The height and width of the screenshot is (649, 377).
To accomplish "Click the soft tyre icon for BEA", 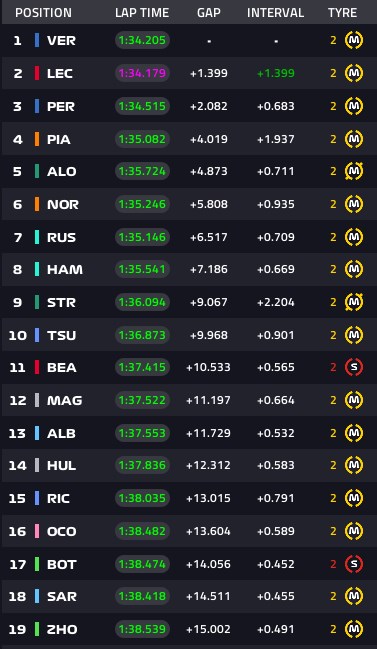I will click(x=354, y=367).
